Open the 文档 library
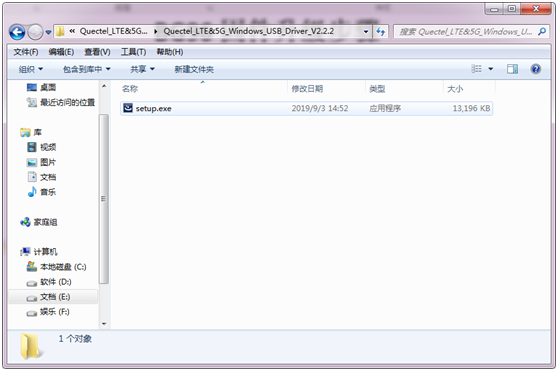 48,177
